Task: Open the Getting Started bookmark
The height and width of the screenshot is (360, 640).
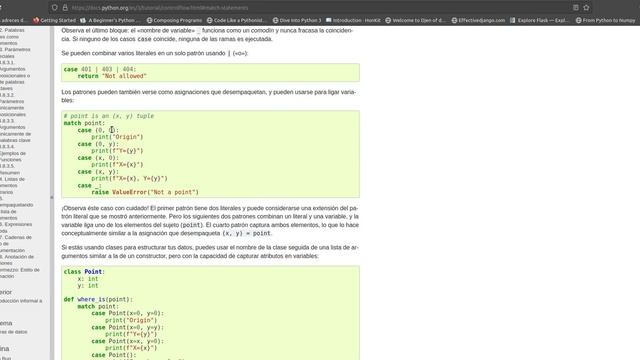Action: coord(54,20)
